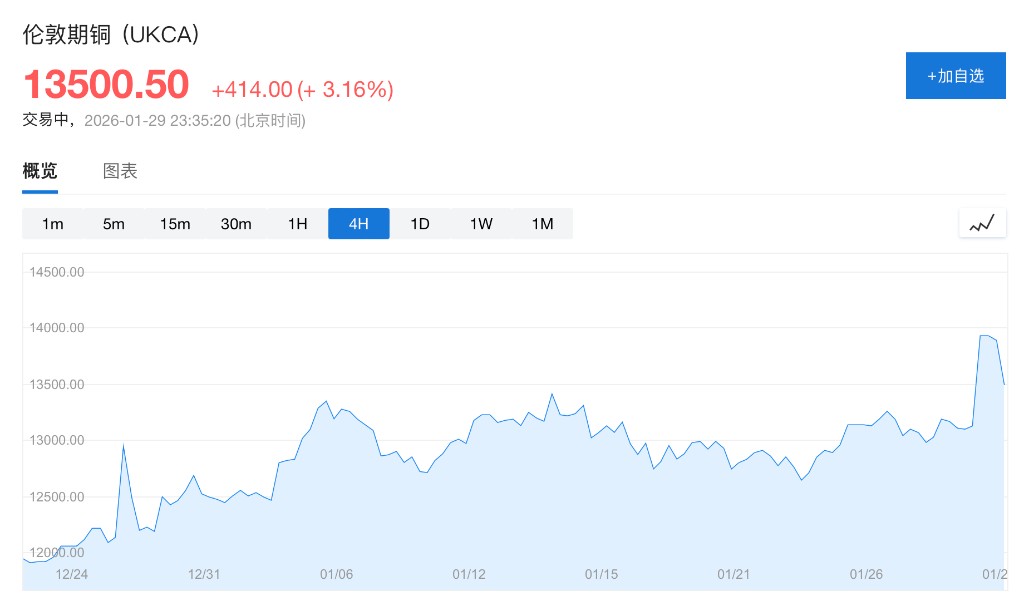Click the +414.00 (+3.16%) change value
The width and height of the screenshot is (1024, 604).
click(302, 90)
